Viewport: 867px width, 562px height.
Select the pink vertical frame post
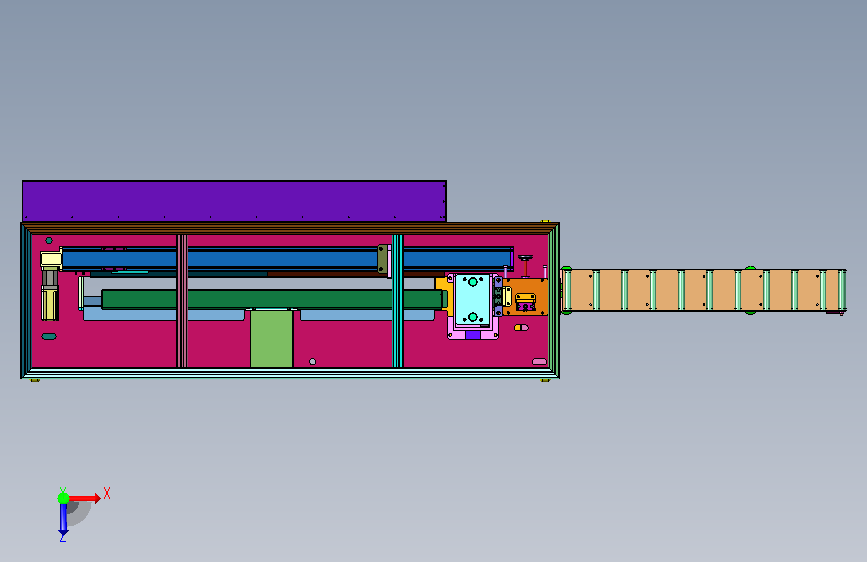click(182, 301)
